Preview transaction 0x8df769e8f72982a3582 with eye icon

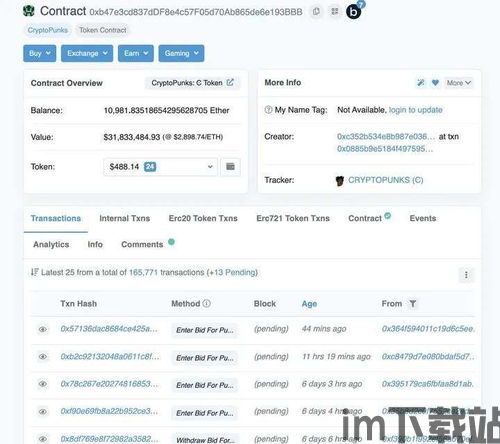tap(43, 439)
